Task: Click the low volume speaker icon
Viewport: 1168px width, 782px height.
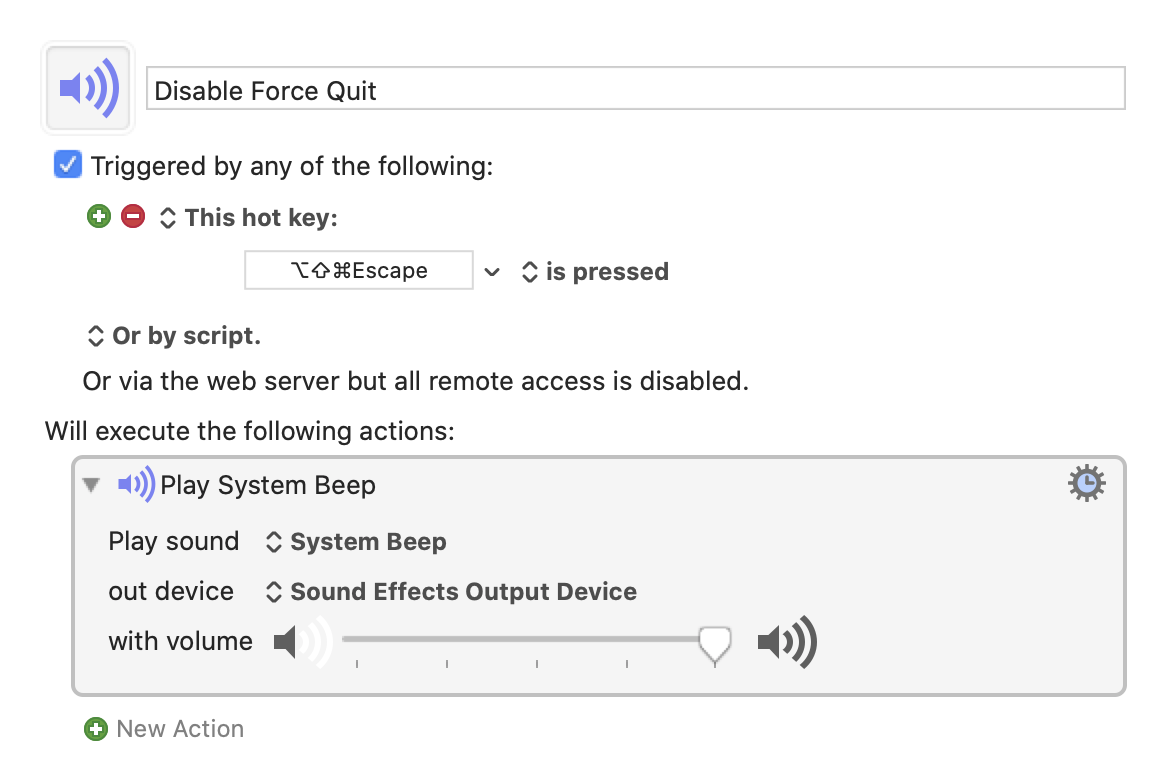Action: click(300, 641)
